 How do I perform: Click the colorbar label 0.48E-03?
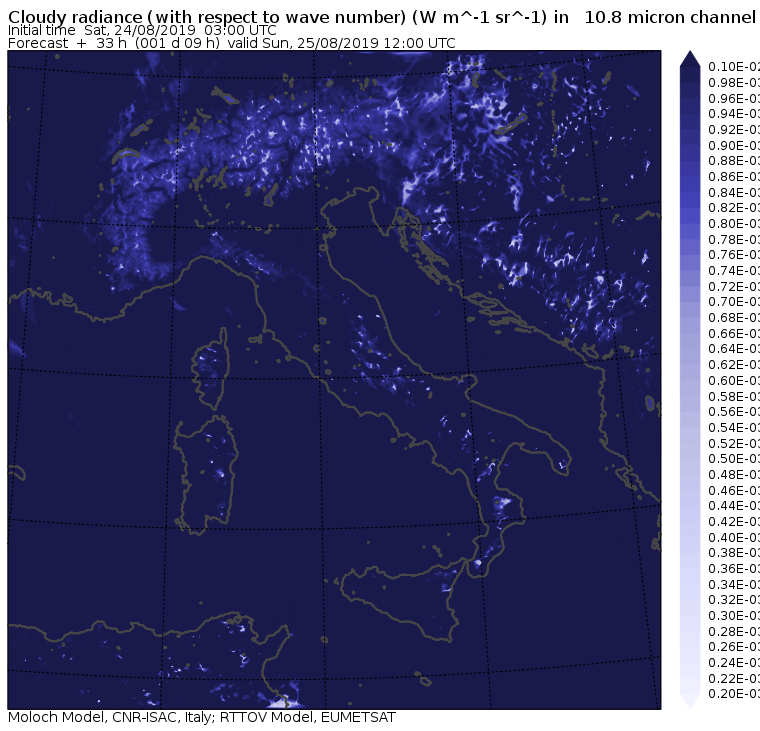[x=734, y=475]
